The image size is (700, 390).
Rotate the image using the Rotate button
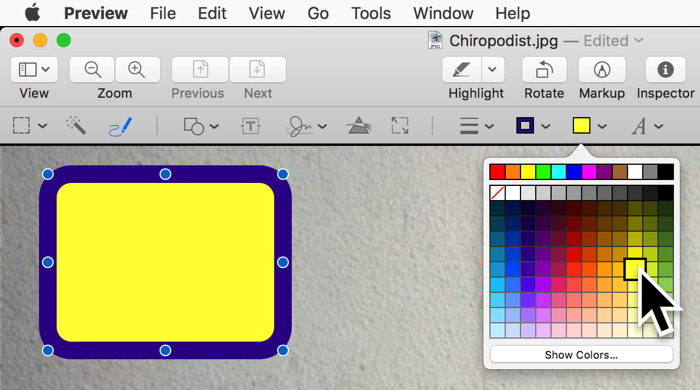click(x=544, y=70)
